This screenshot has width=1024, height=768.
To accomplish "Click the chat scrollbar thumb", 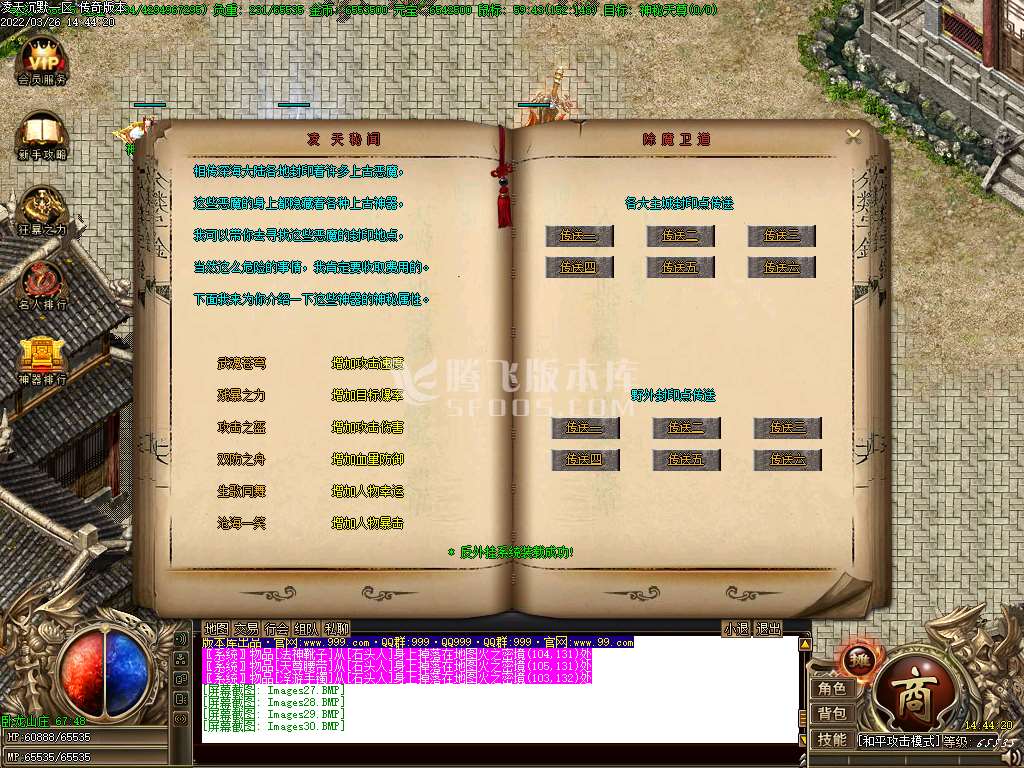I will click(x=805, y=717).
